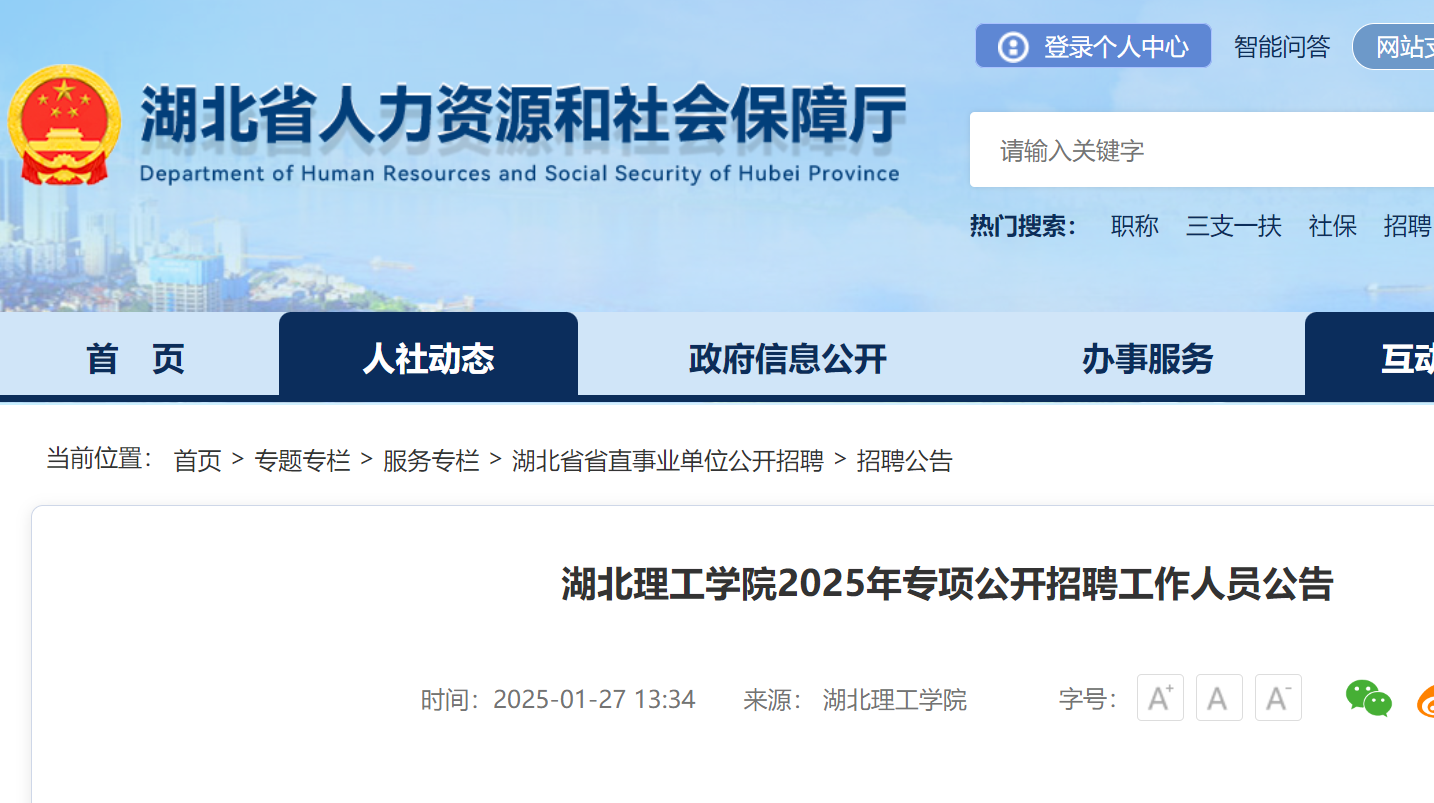Open 政府信息公开 navigation tab

pyautogui.click(x=788, y=358)
